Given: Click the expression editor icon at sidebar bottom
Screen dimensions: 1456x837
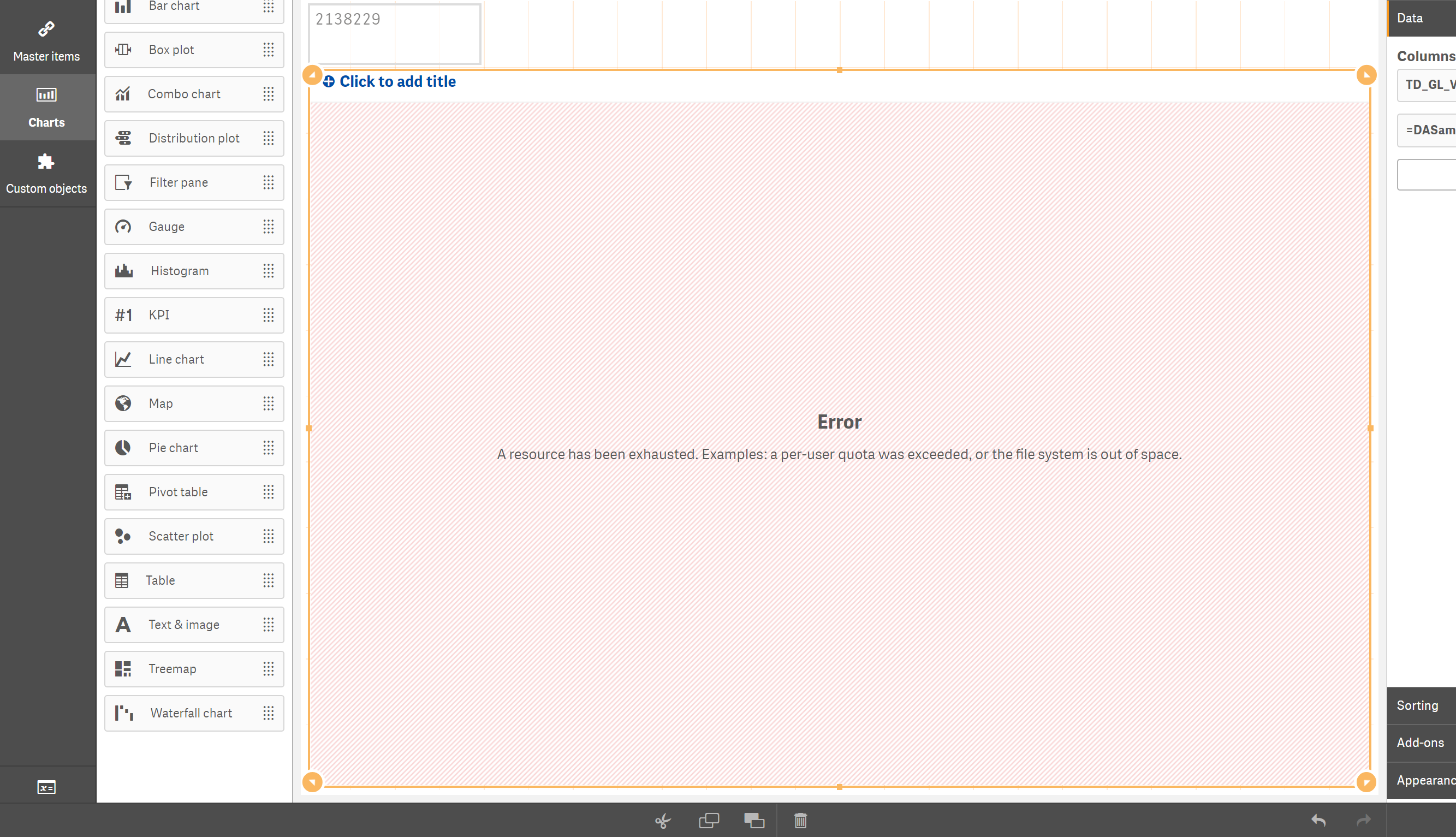Looking at the screenshot, I should tap(46, 787).
